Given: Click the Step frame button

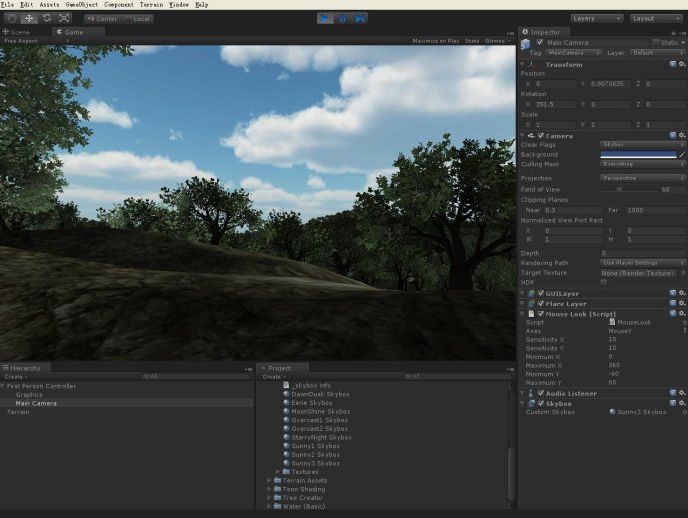Looking at the screenshot, I should coord(360,18).
